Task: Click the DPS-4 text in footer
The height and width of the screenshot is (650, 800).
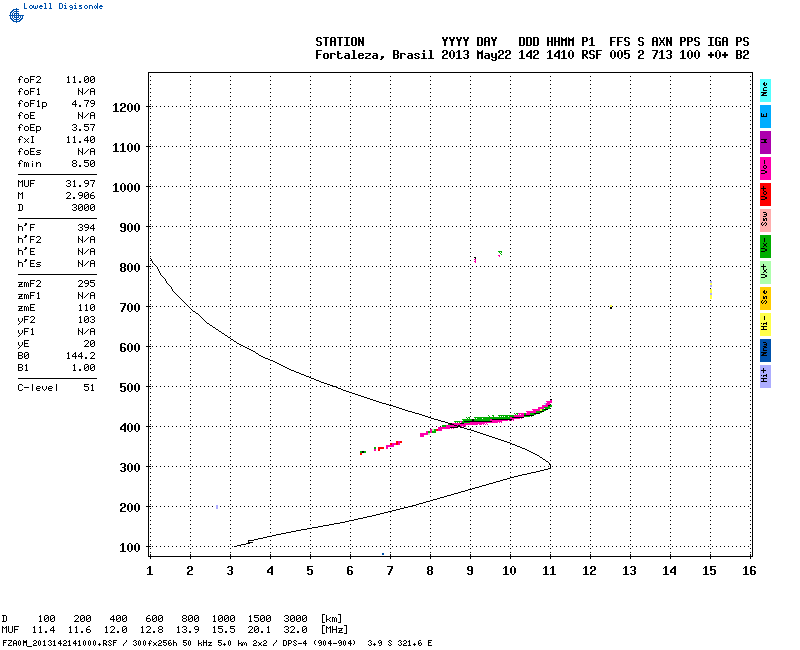Action: pos(292,643)
